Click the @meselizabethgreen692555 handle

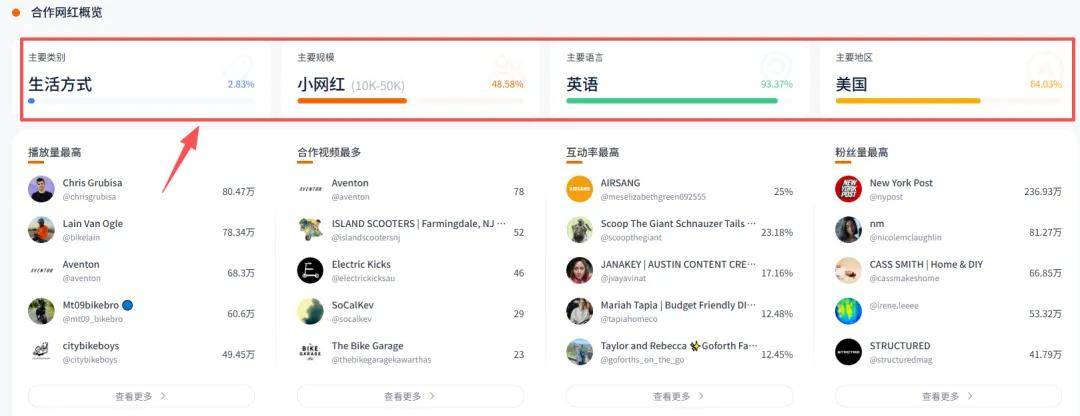click(653, 196)
